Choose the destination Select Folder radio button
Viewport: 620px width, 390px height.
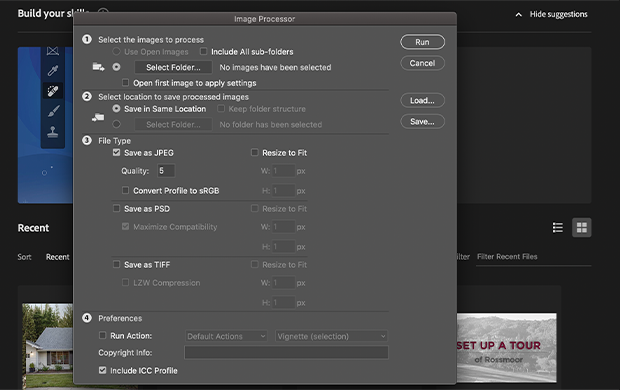[x=116, y=124]
